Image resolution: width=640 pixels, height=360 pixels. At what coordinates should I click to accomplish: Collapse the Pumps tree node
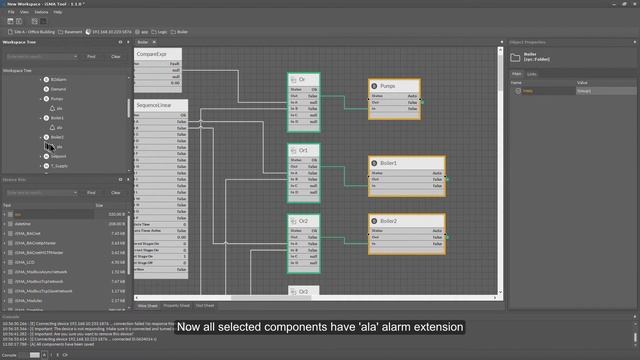(41, 99)
